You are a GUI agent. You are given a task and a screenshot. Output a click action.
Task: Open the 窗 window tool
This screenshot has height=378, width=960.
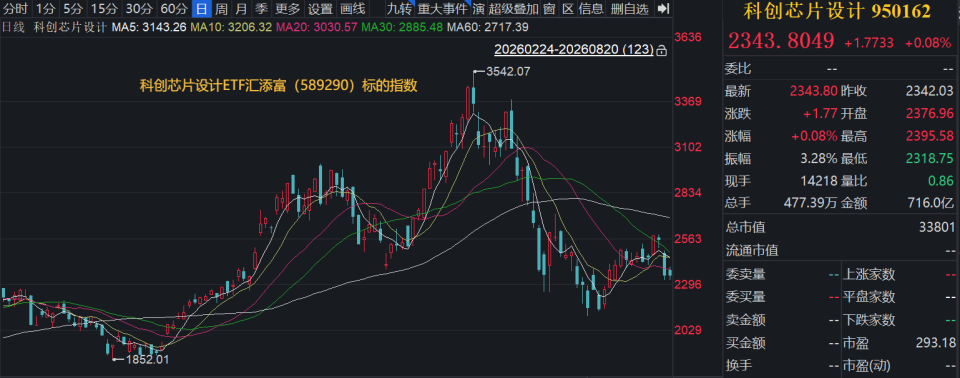(x=550, y=9)
